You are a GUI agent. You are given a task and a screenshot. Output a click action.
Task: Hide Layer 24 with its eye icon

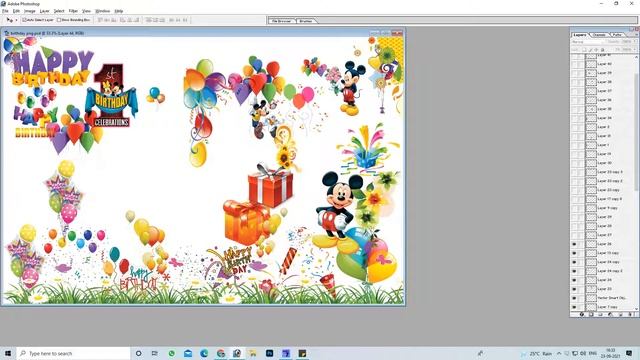click(574, 280)
